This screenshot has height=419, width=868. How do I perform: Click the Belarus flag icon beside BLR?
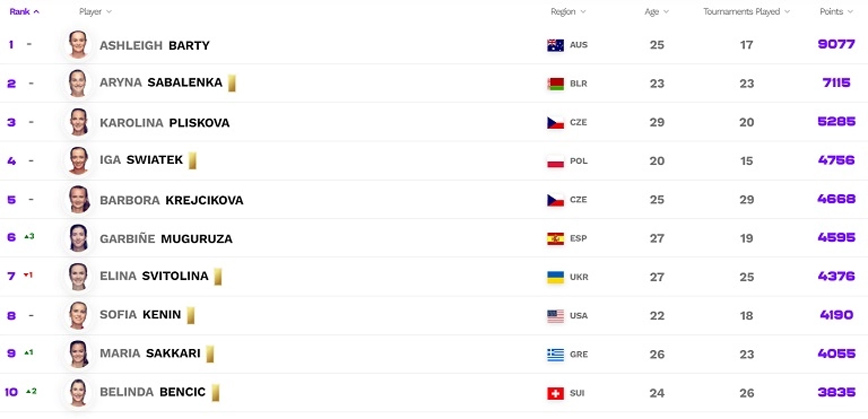[555, 84]
